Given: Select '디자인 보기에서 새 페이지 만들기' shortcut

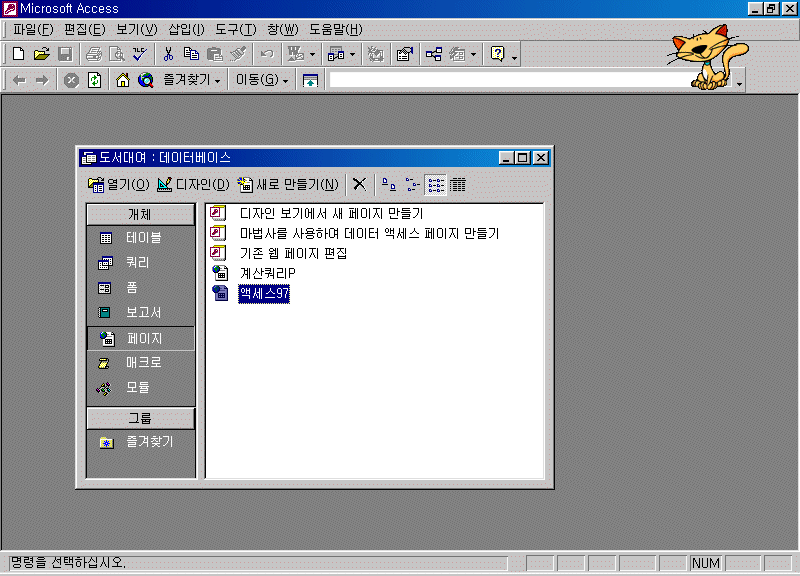Looking at the screenshot, I should [x=317, y=213].
